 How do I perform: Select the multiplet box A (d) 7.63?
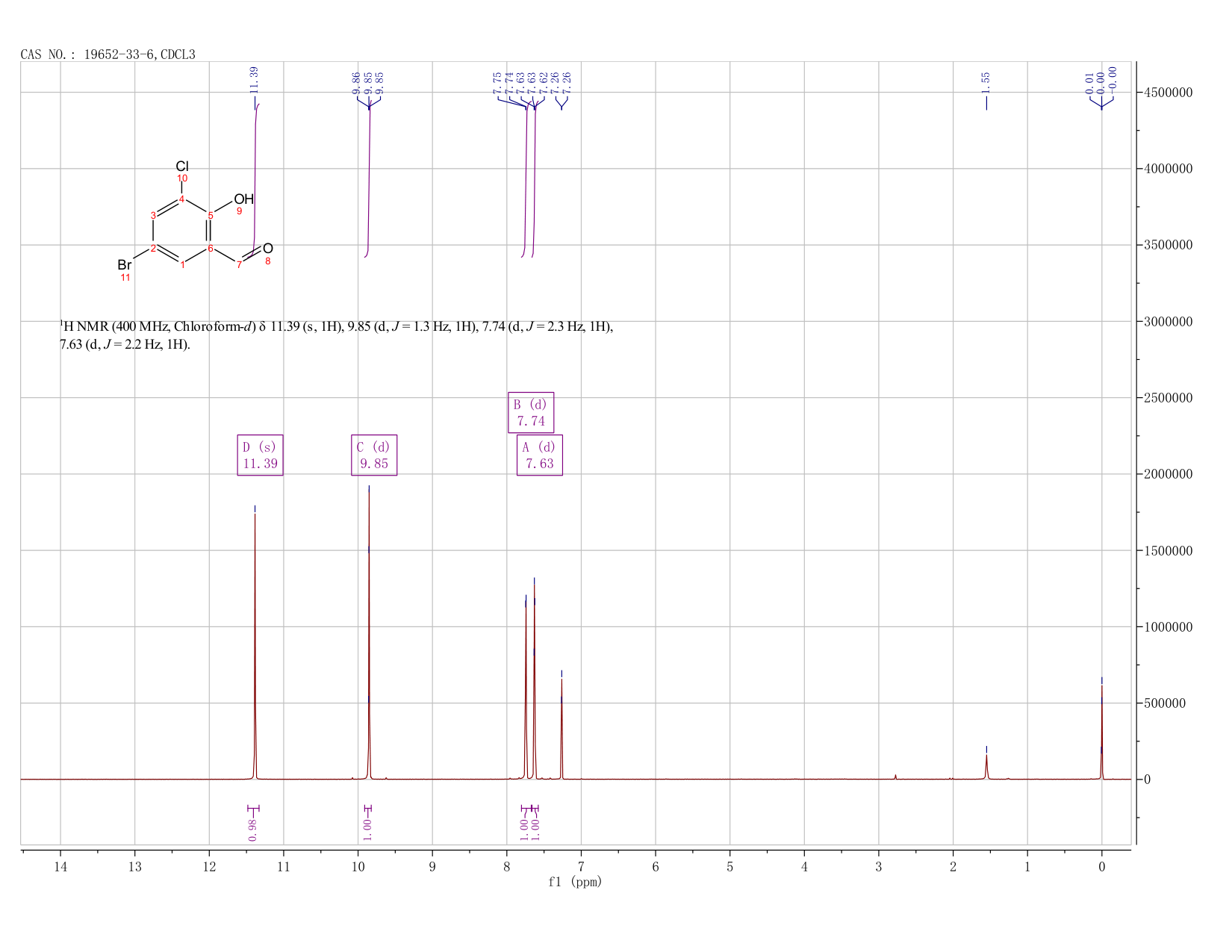point(540,455)
